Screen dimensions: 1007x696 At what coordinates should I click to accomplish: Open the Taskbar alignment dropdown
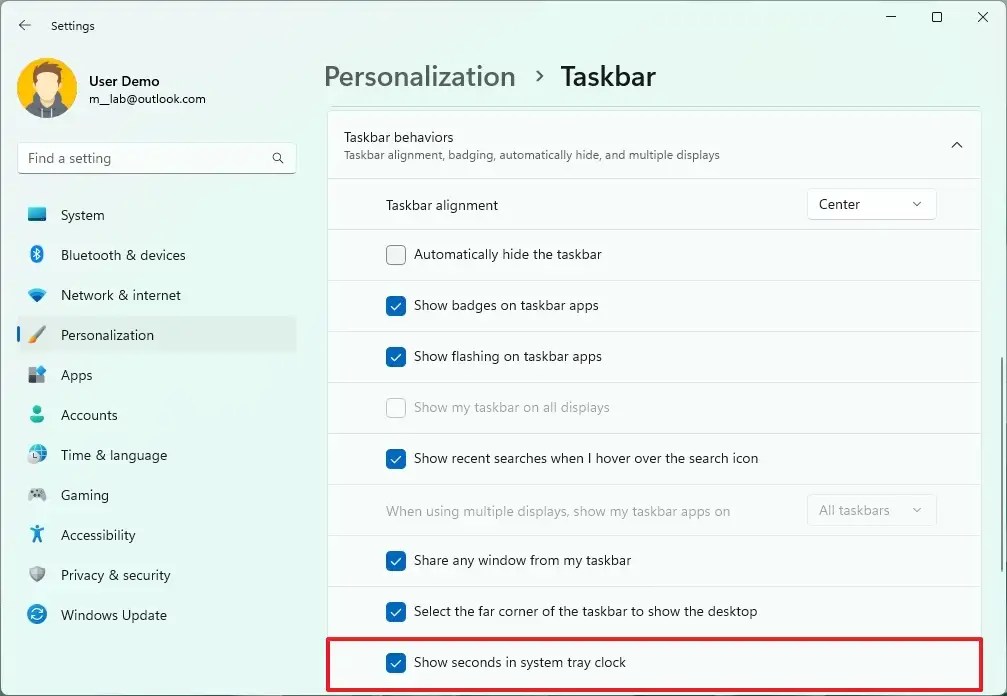[x=870, y=204]
